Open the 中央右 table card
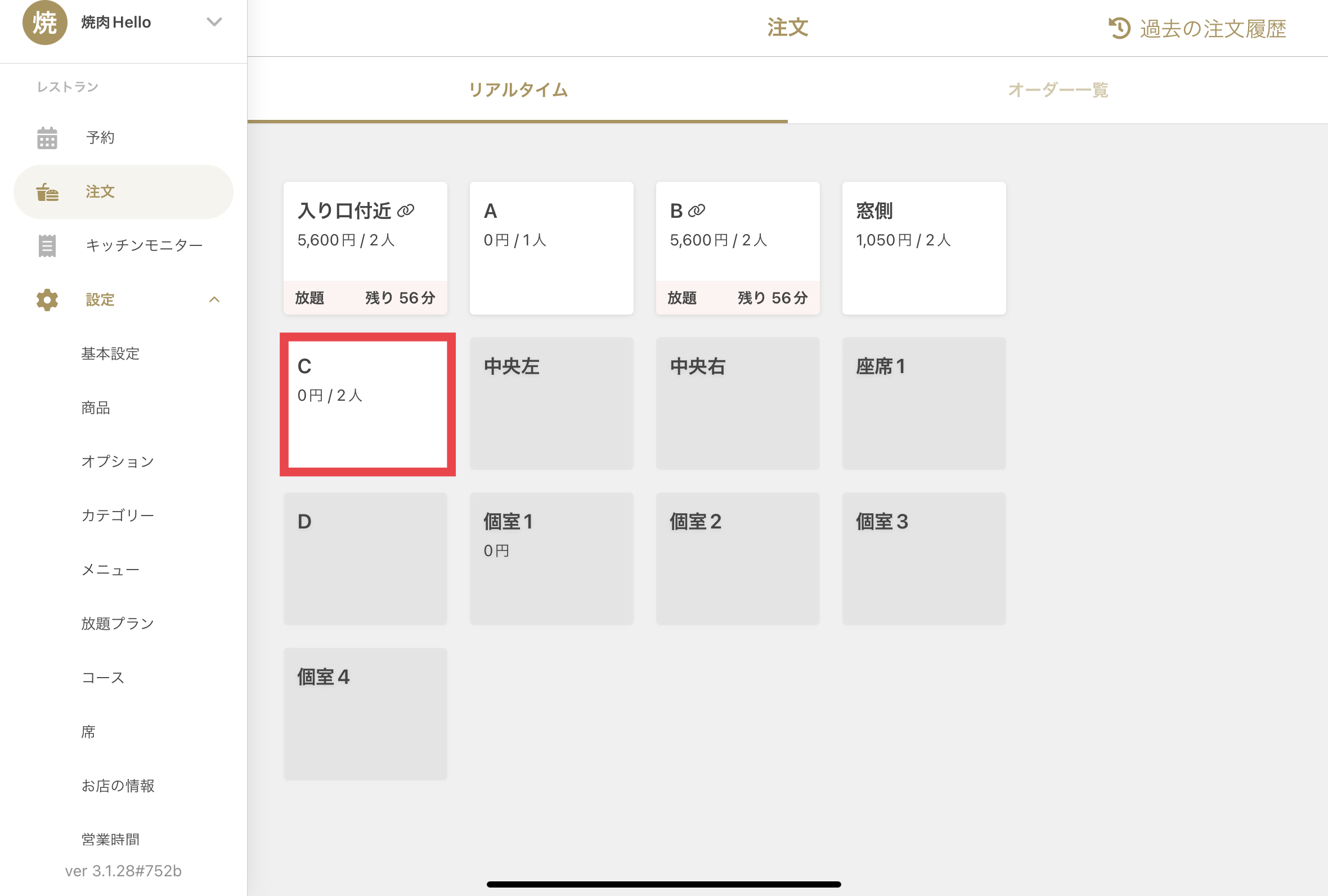 pyautogui.click(x=738, y=404)
